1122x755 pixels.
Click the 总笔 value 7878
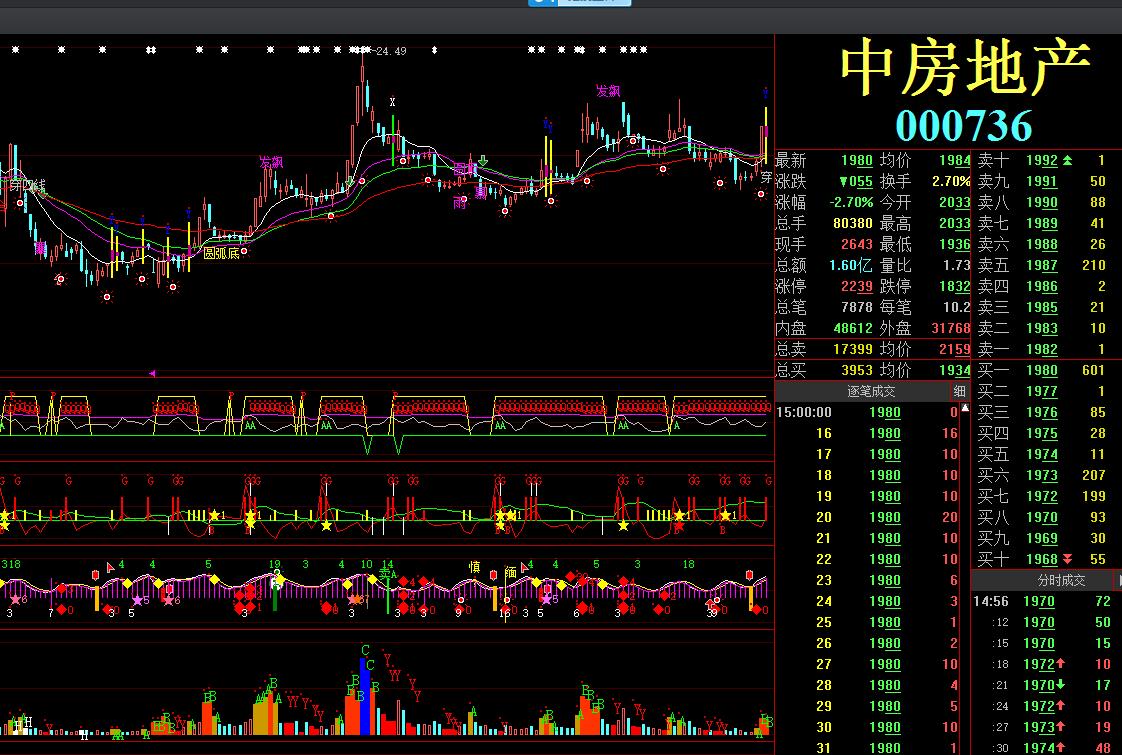tap(857, 308)
